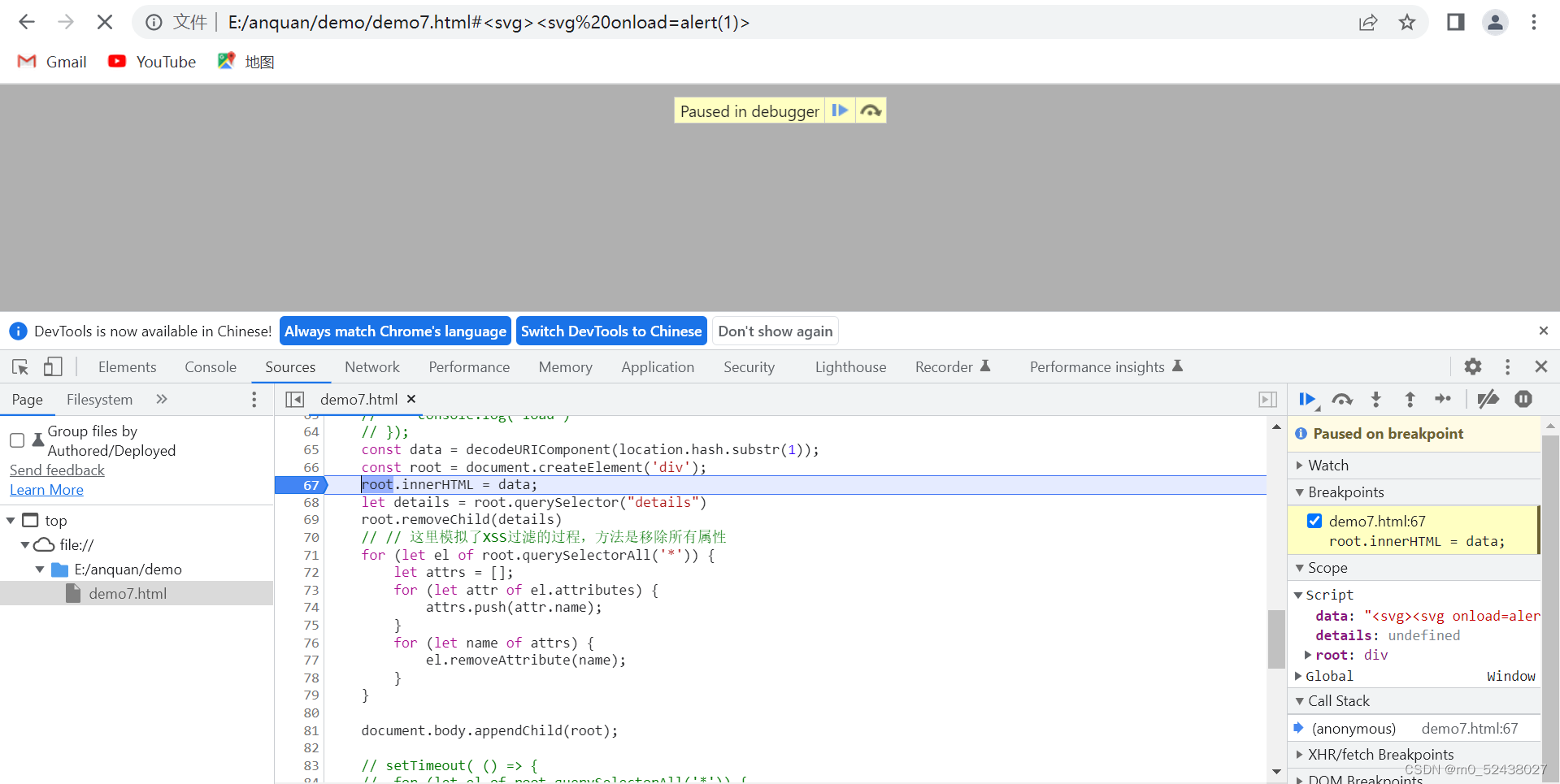
Task: Step over in Paused in debugger overlay
Action: tap(871, 110)
